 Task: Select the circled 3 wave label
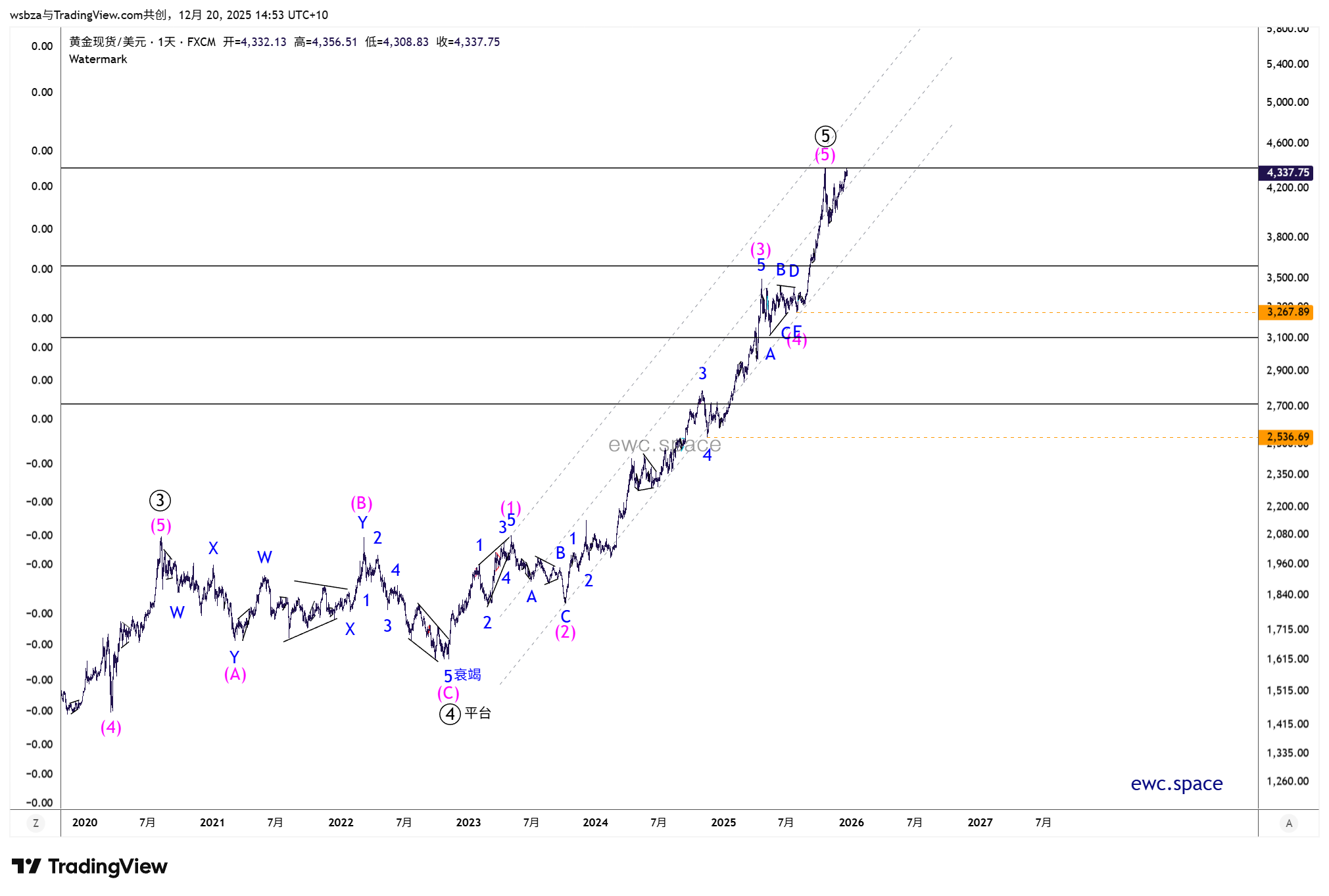click(160, 501)
